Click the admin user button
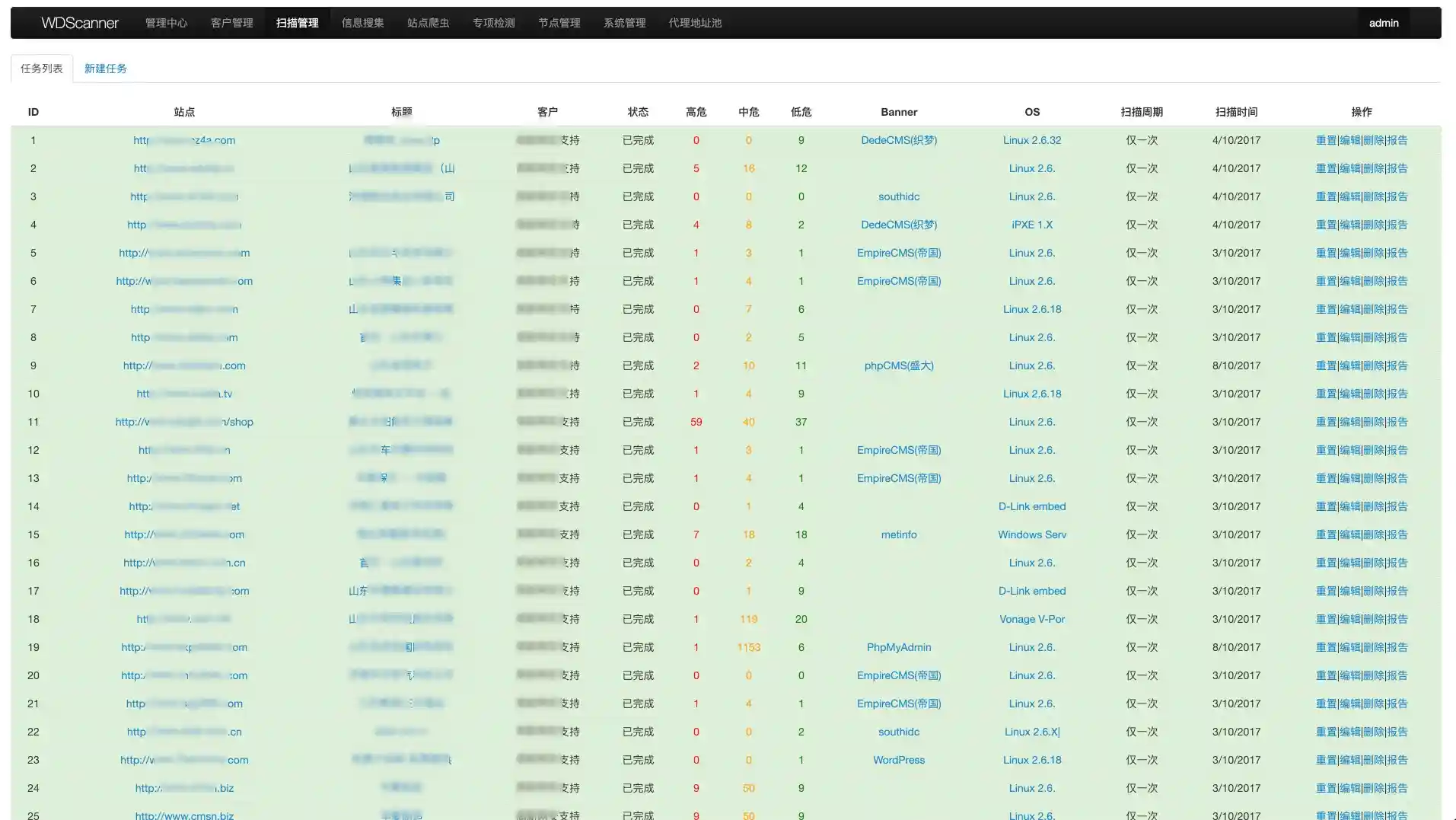1456x820 pixels. click(1383, 23)
